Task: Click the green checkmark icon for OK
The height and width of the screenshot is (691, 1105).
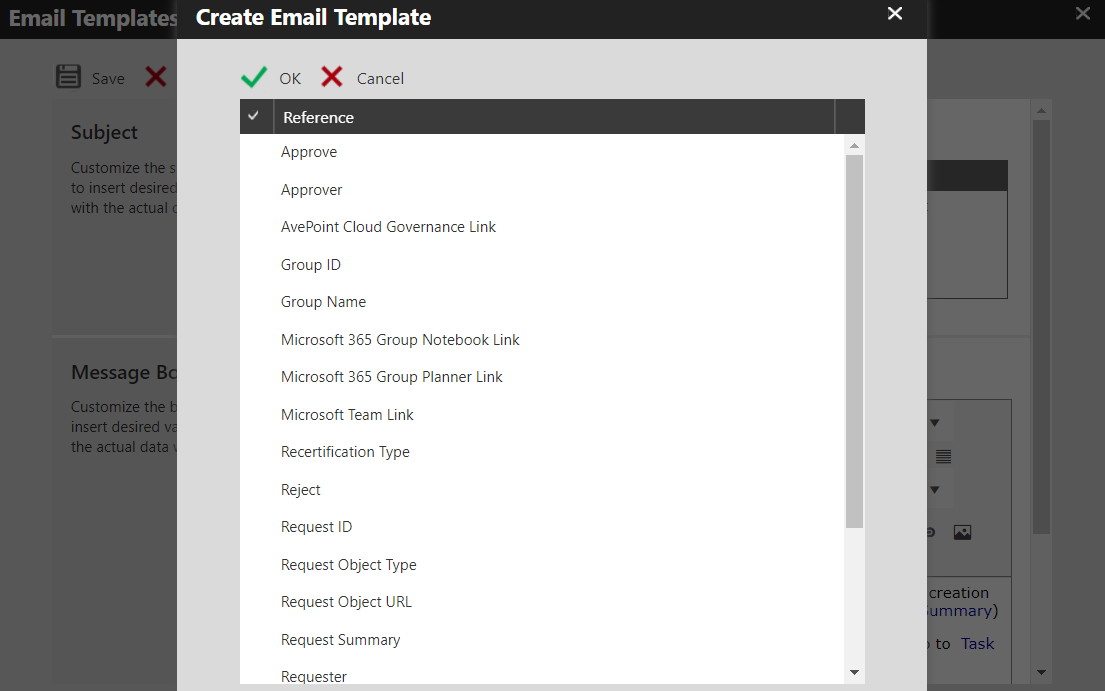Action: (x=252, y=75)
